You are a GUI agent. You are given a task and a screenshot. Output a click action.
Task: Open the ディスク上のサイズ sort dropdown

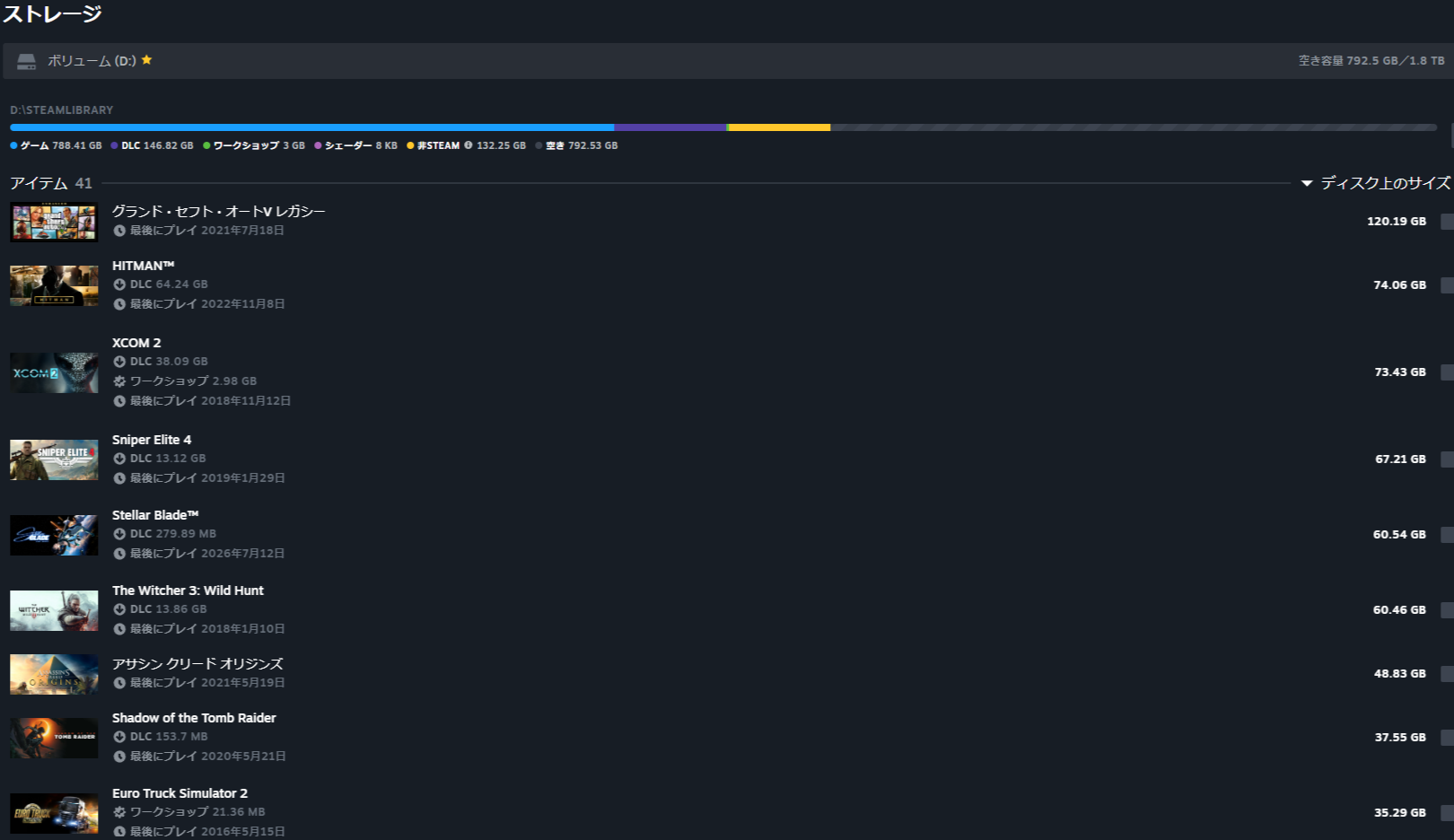coord(1376,183)
